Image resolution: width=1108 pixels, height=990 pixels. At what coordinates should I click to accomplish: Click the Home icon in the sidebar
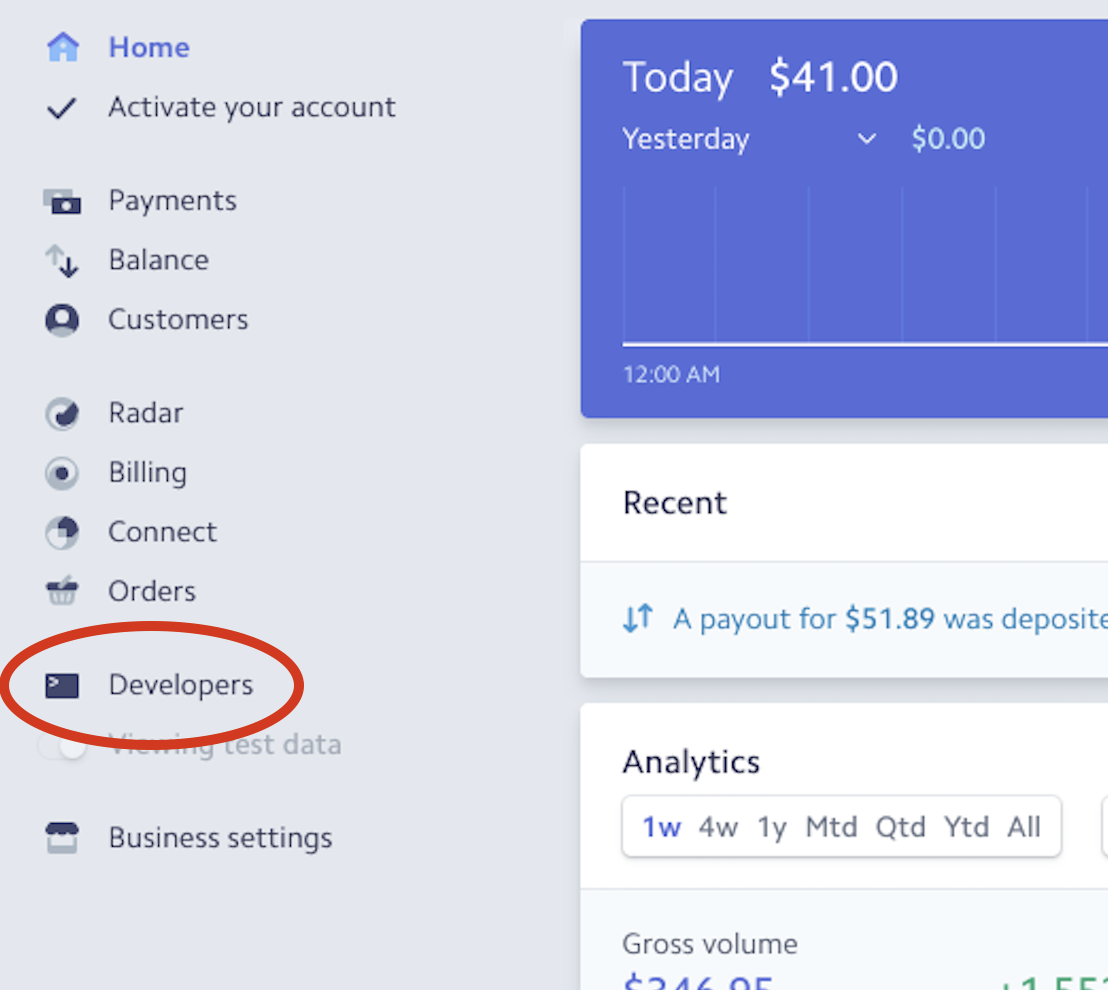62,46
